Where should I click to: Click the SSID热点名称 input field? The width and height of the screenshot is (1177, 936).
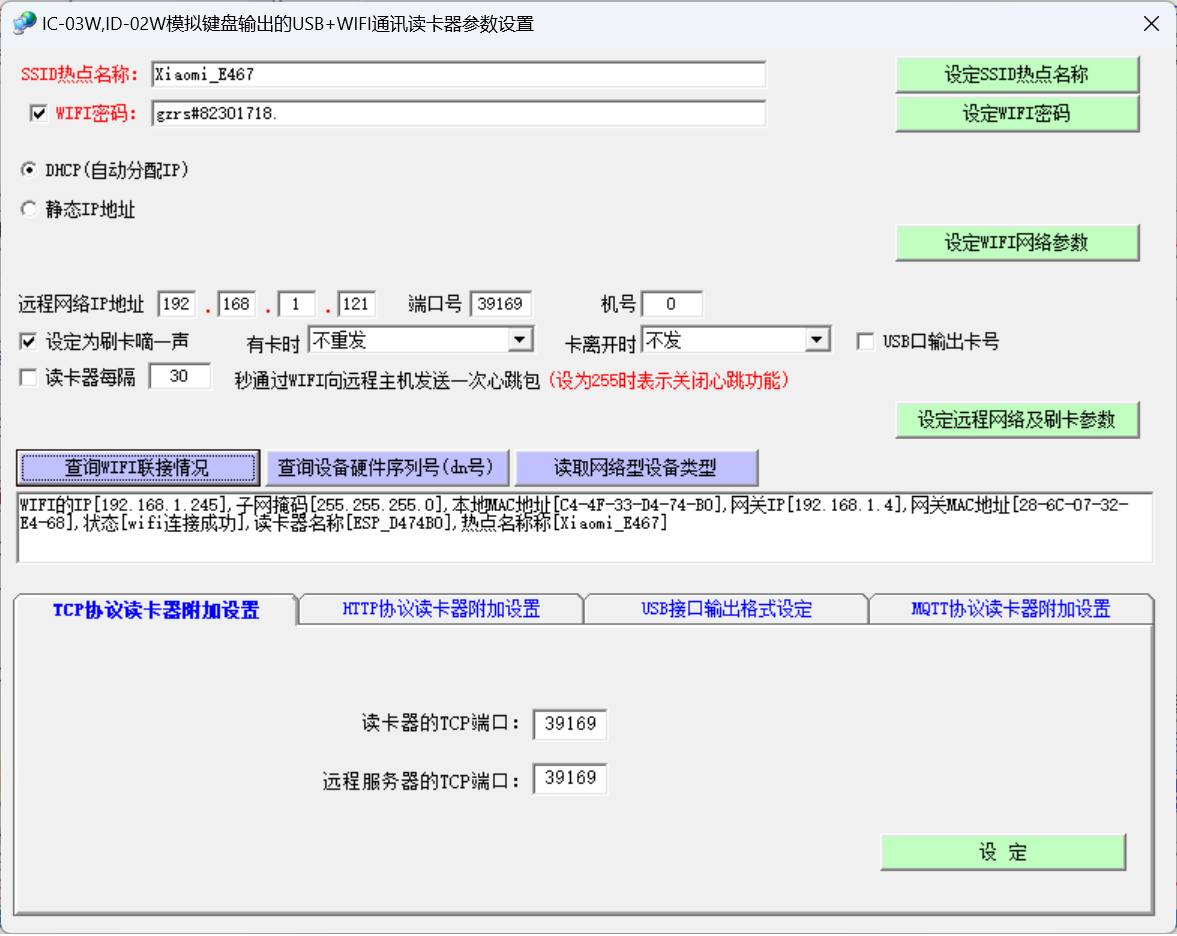click(457, 75)
